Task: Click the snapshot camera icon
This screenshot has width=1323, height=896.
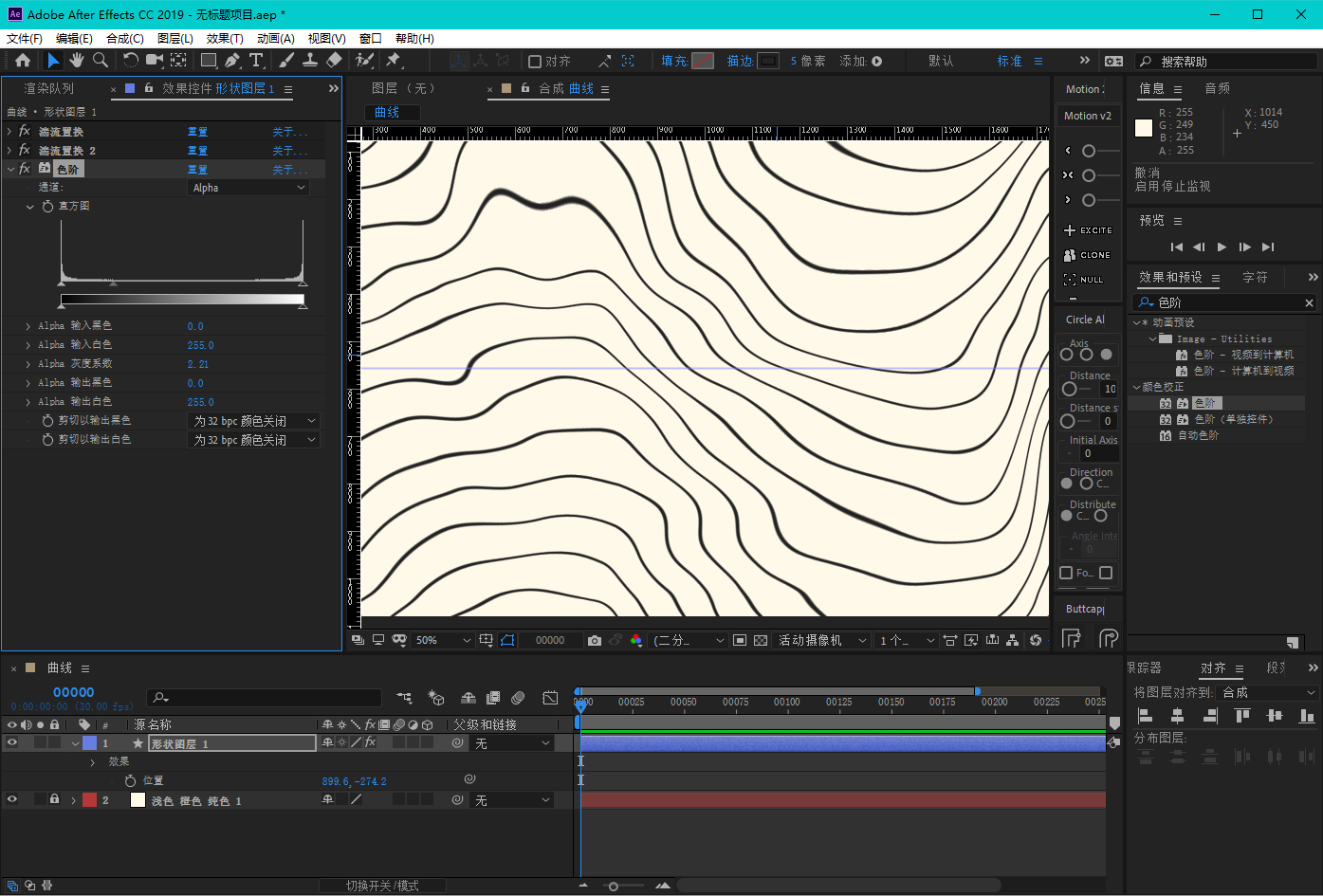Action: (x=595, y=641)
